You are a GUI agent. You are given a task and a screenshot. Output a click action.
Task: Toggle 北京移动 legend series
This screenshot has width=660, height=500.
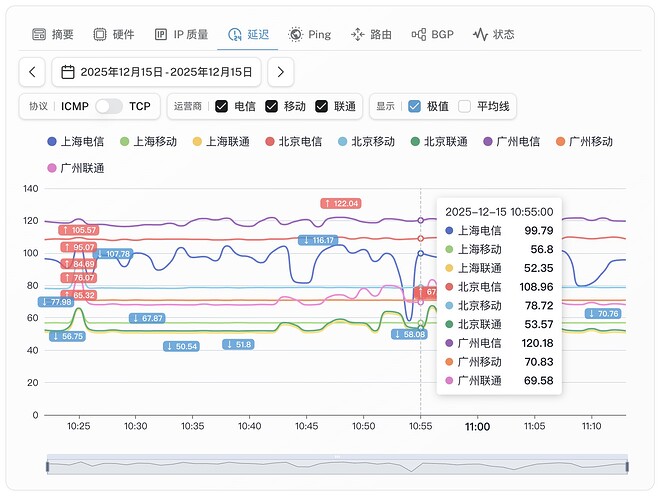click(x=367, y=141)
